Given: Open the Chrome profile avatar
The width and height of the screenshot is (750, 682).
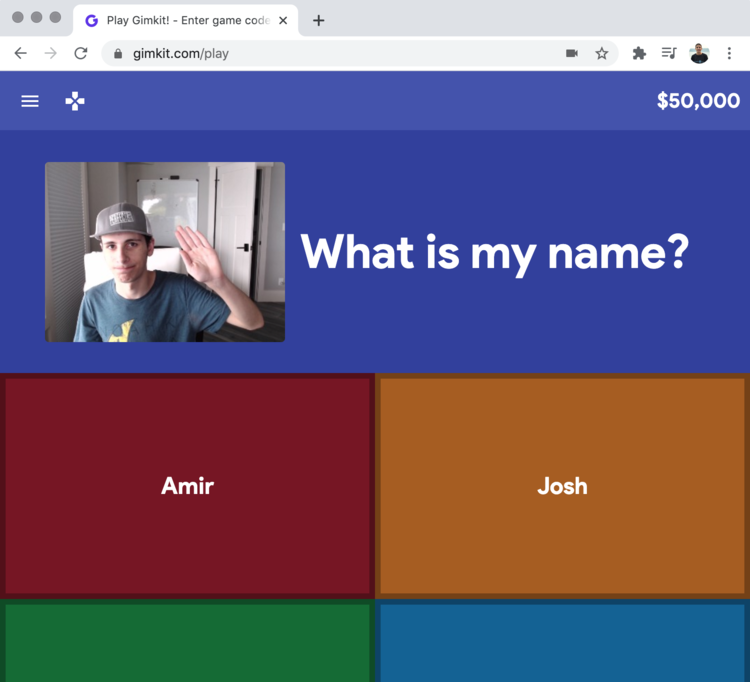Looking at the screenshot, I should [699, 53].
